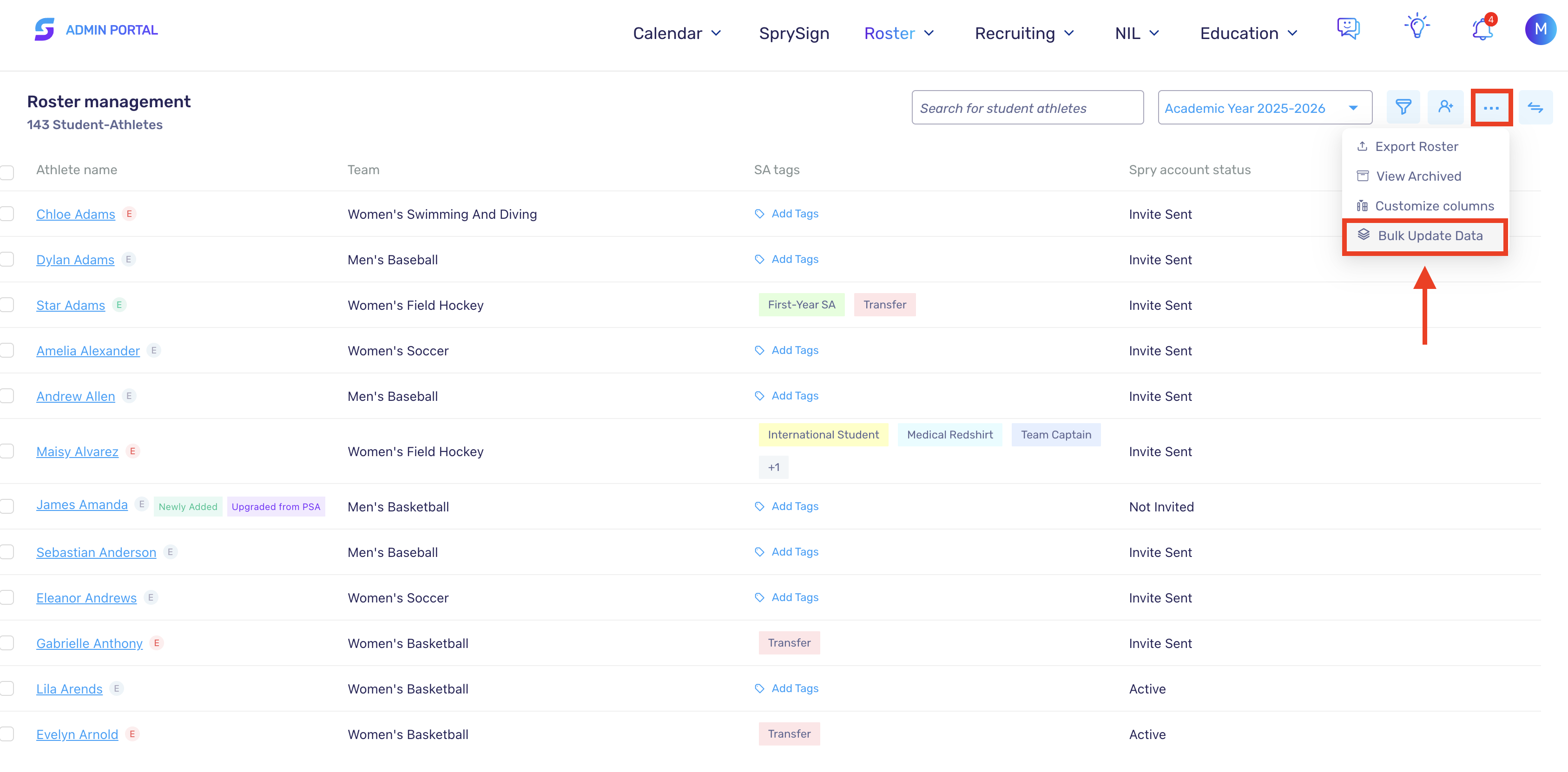Image resolution: width=1568 pixels, height=772 pixels.
Task: Click the Medical Redshirt tag chip
Action: (x=950, y=435)
